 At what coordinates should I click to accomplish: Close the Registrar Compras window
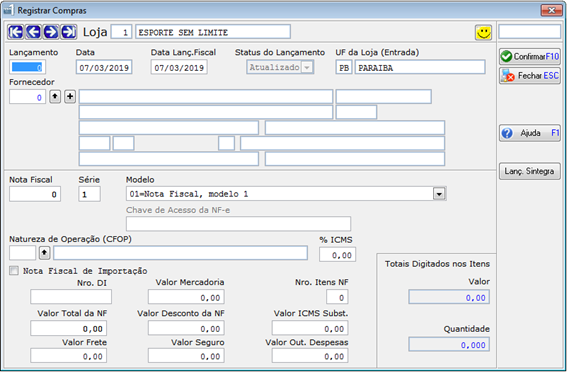point(551,10)
